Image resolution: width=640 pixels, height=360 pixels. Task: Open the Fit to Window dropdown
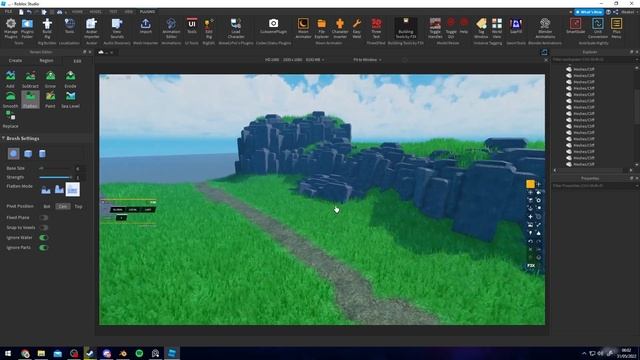tap(367, 60)
